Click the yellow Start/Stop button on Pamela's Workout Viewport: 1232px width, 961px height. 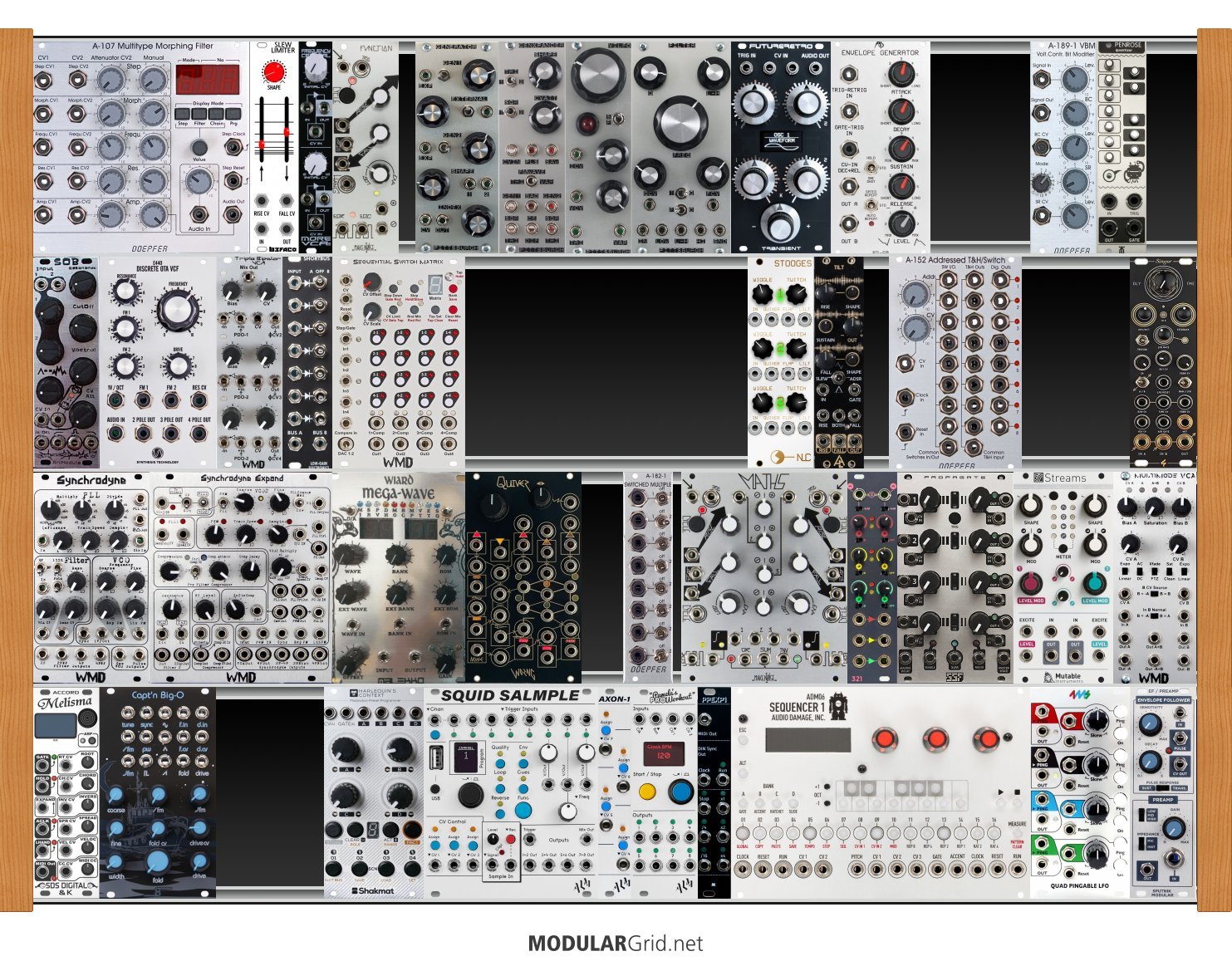647,792
